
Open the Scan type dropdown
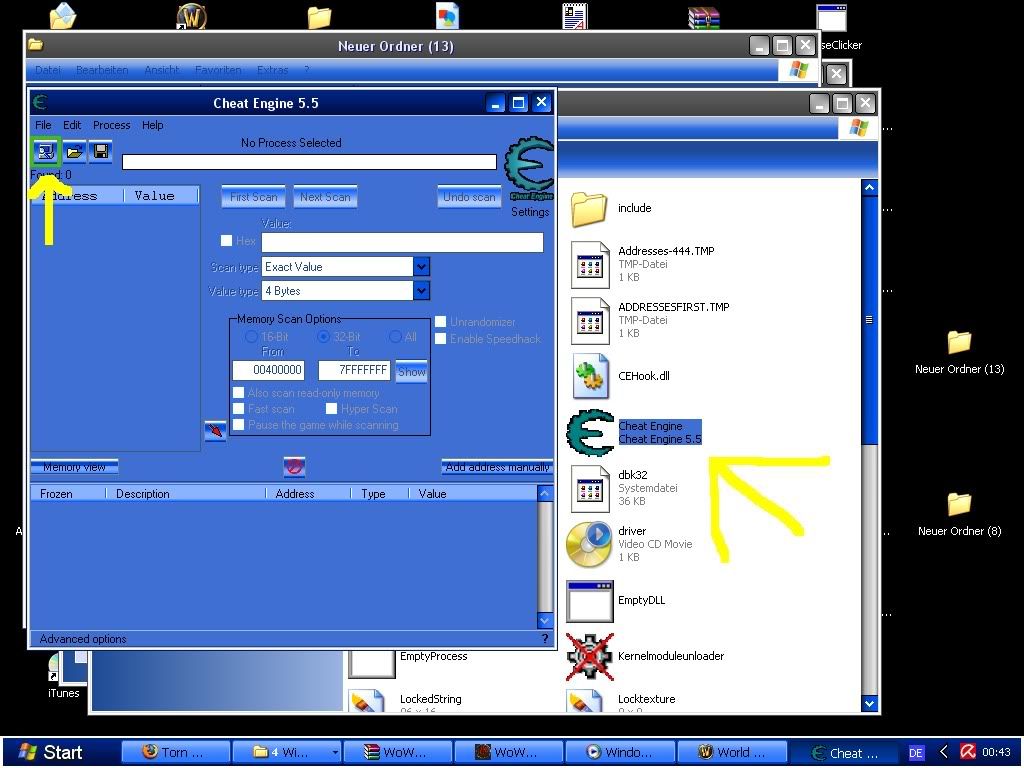pyautogui.click(x=421, y=266)
